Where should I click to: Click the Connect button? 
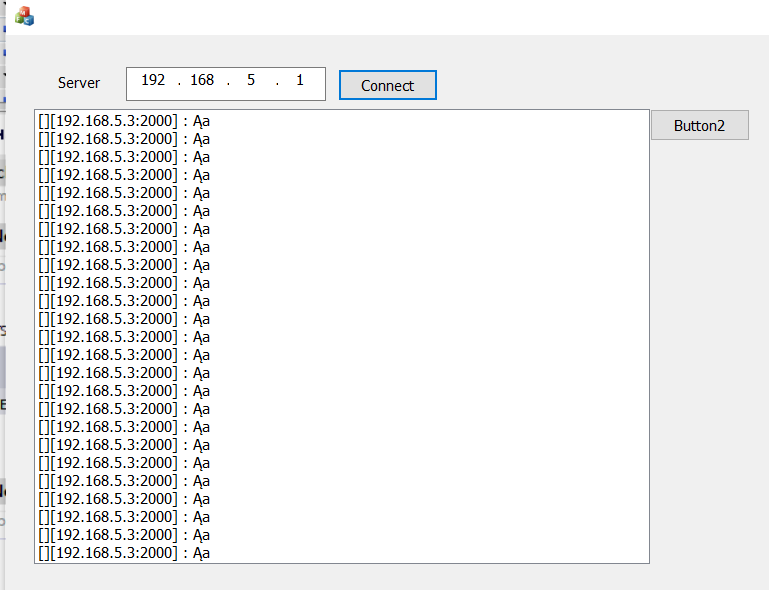coord(387,85)
